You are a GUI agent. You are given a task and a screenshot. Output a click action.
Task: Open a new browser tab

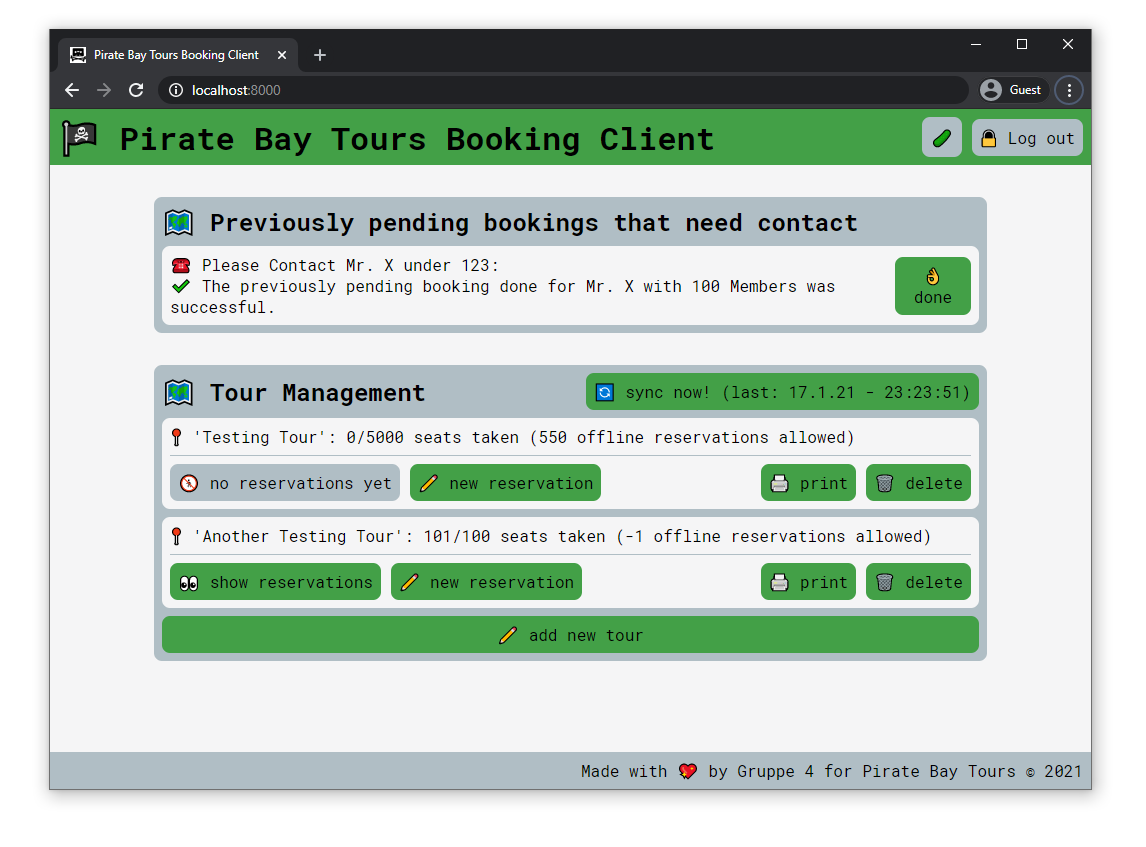319,55
